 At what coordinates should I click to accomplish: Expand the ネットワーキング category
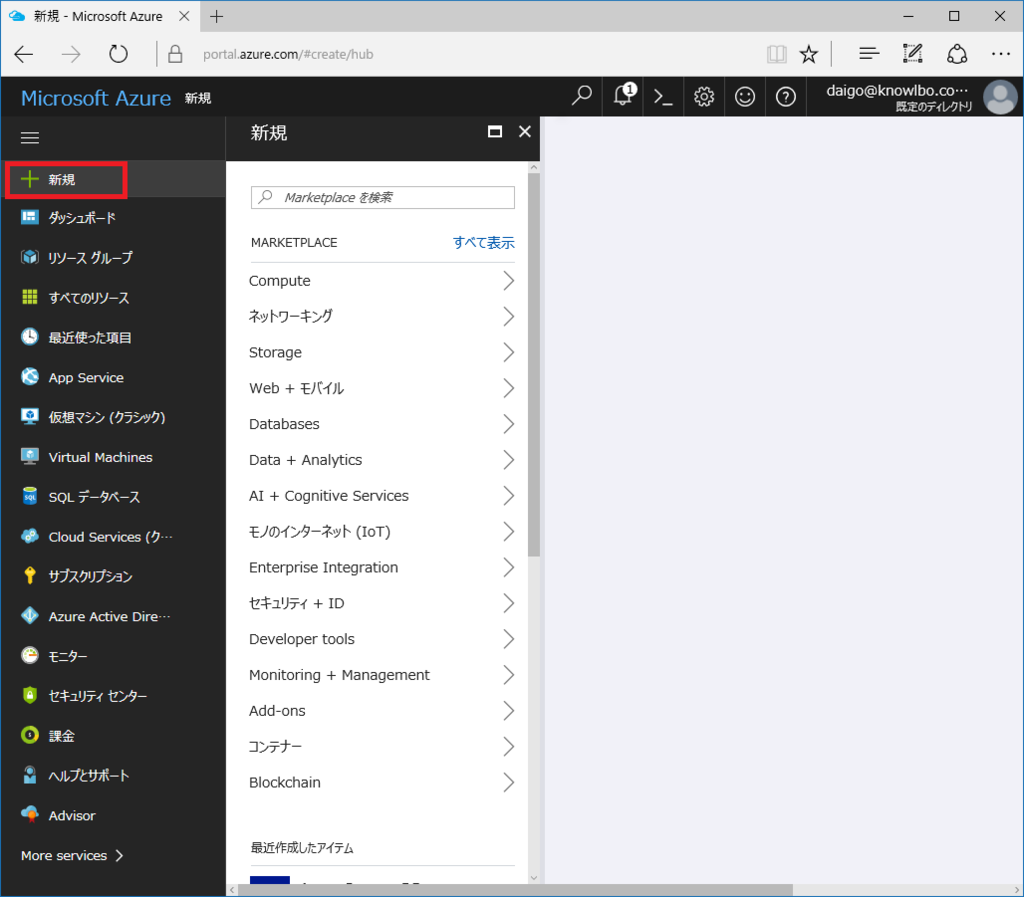[381, 317]
